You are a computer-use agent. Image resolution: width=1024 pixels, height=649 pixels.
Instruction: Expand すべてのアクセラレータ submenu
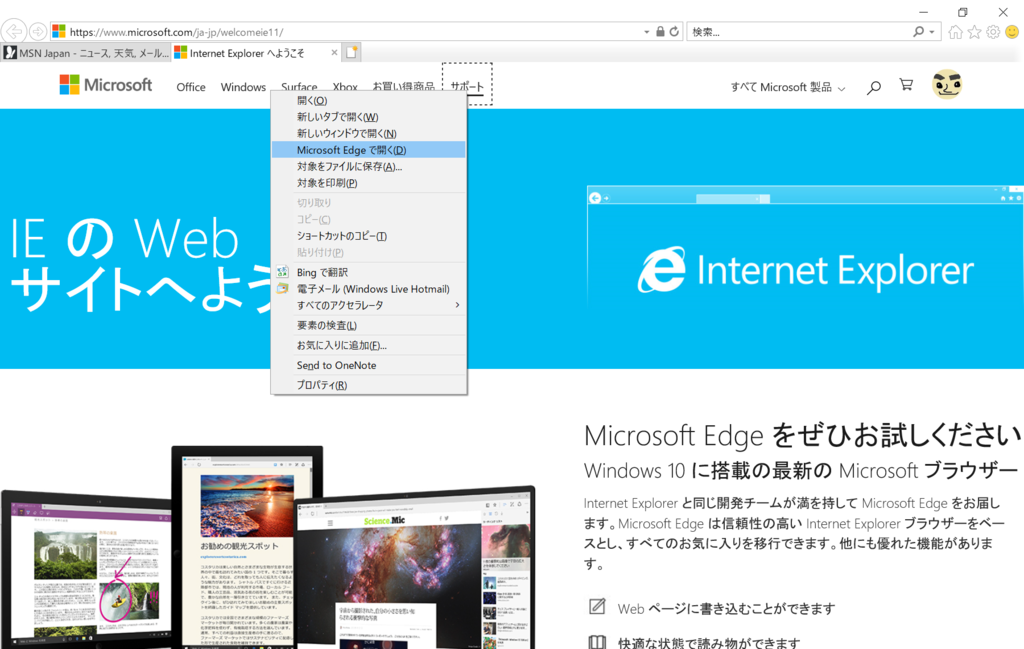[369, 305]
